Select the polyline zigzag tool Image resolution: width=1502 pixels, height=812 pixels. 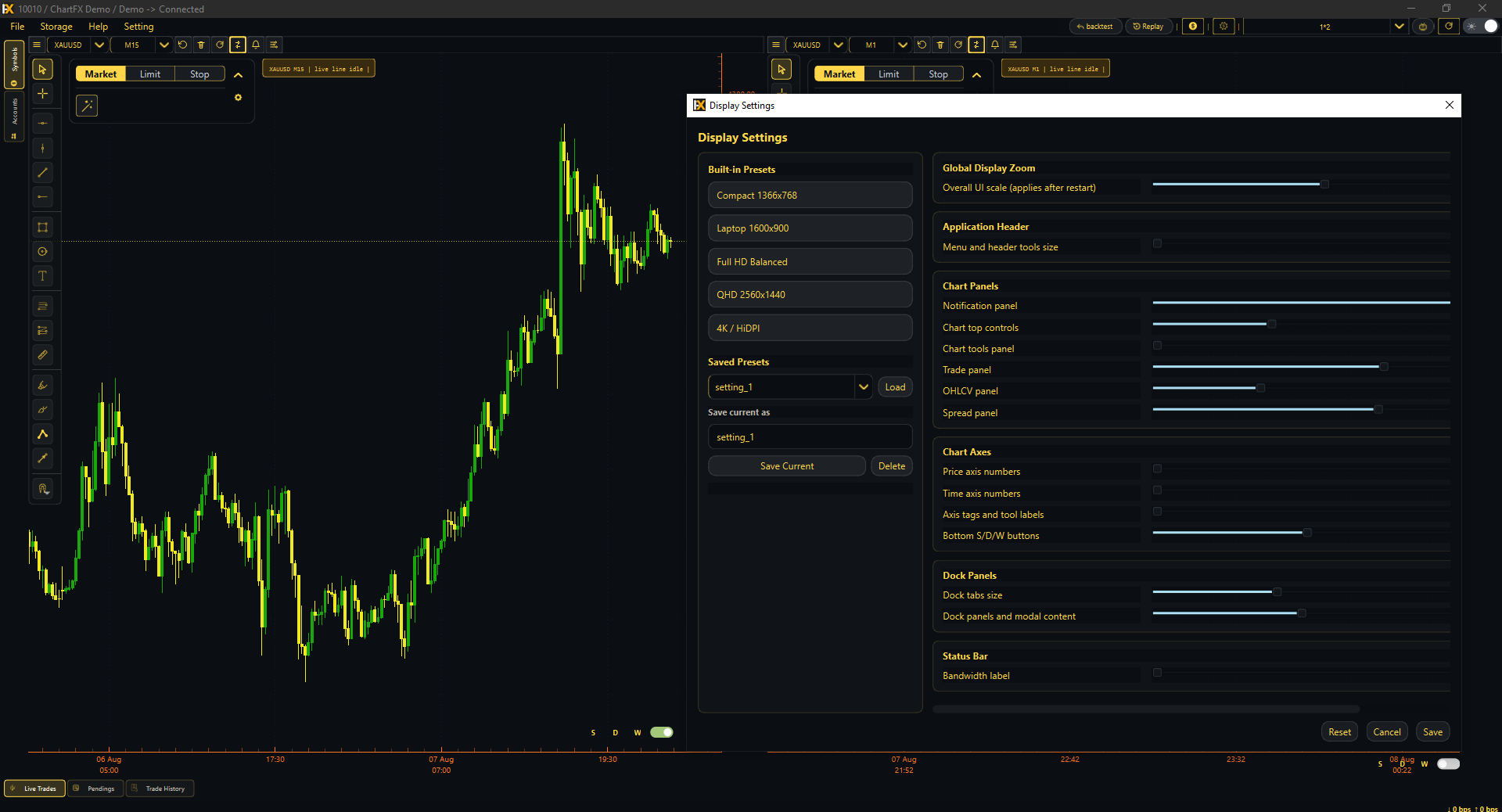[x=43, y=434]
